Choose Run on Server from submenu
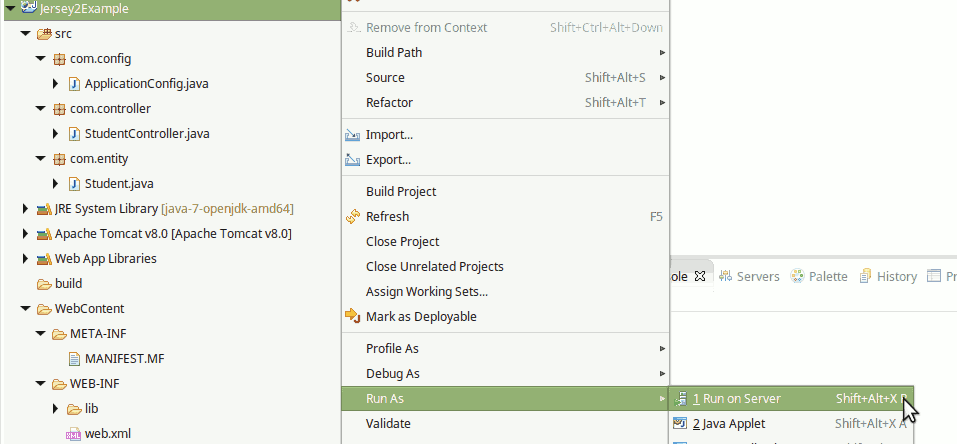957x444 pixels. click(x=741, y=398)
